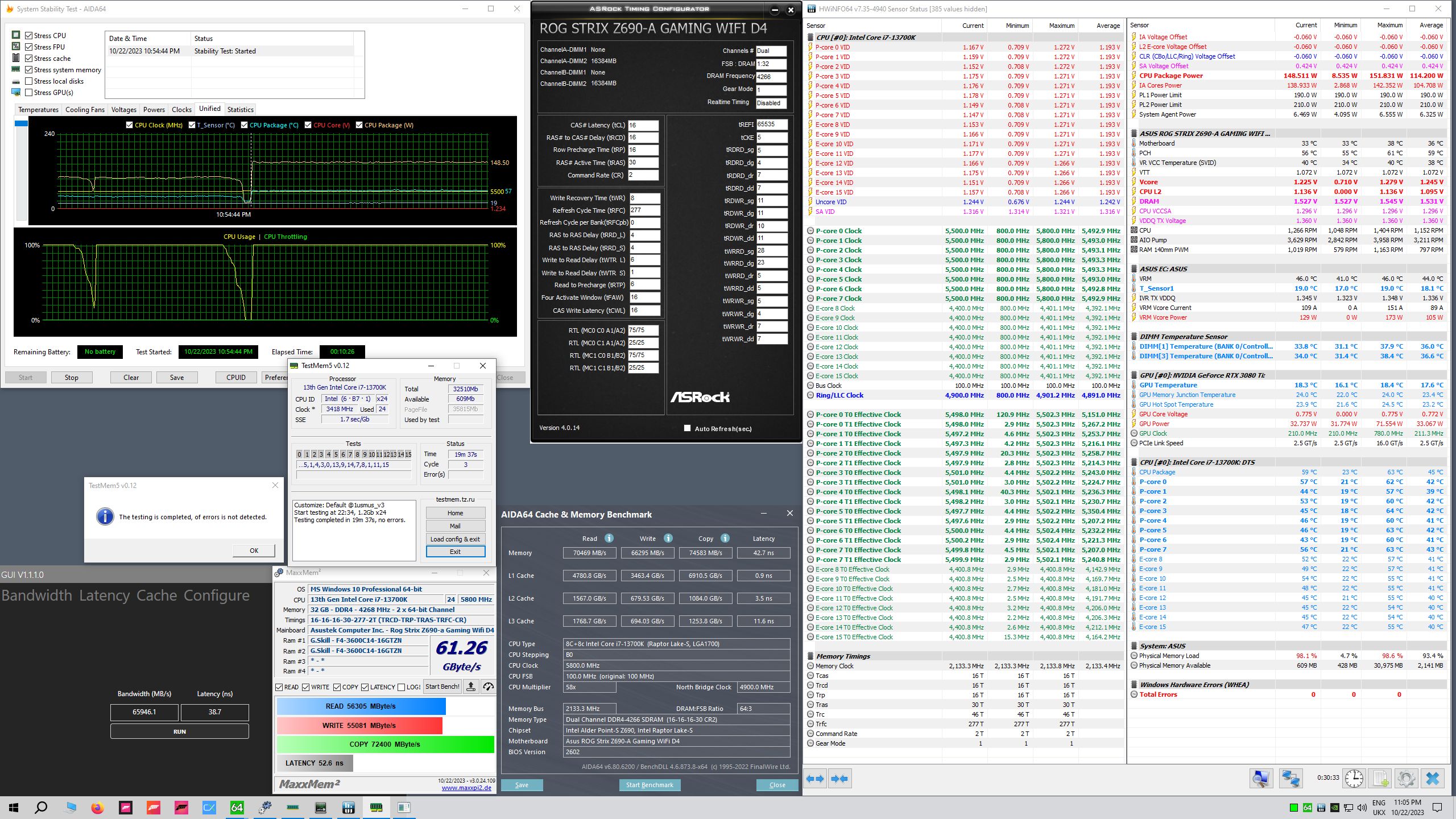The width and height of the screenshot is (1456, 819).
Task: Click Start Bench! in MaxxMem
Action: (x=442, y=687)
